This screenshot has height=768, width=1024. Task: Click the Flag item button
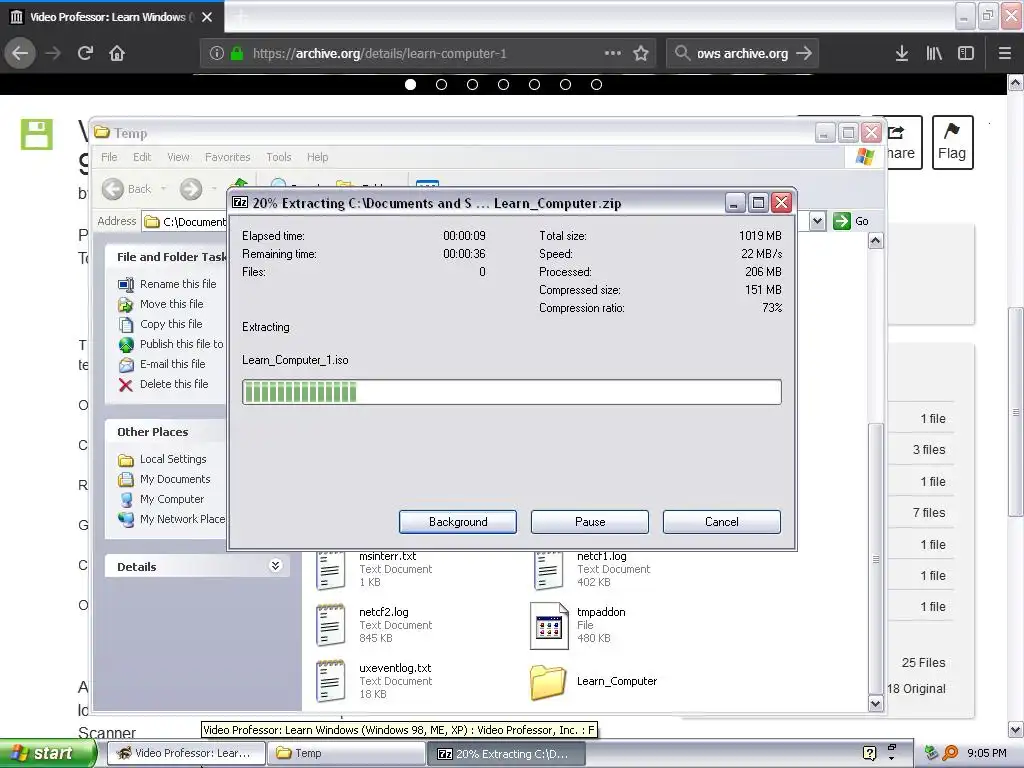point(952,142)
